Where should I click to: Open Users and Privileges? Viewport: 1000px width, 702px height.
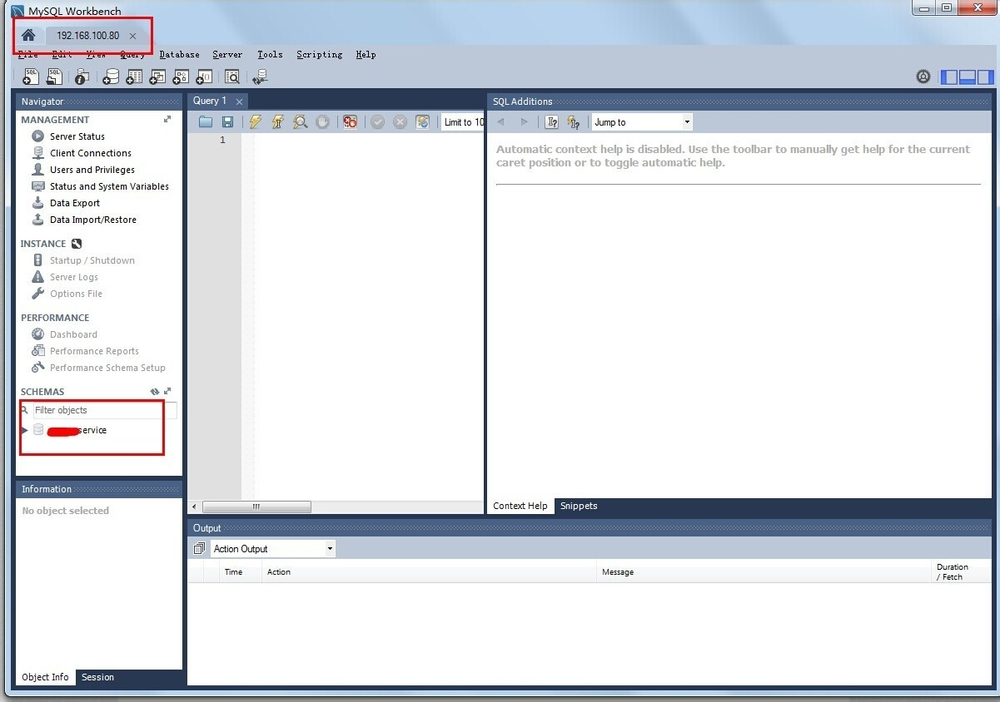coord(92,170)
